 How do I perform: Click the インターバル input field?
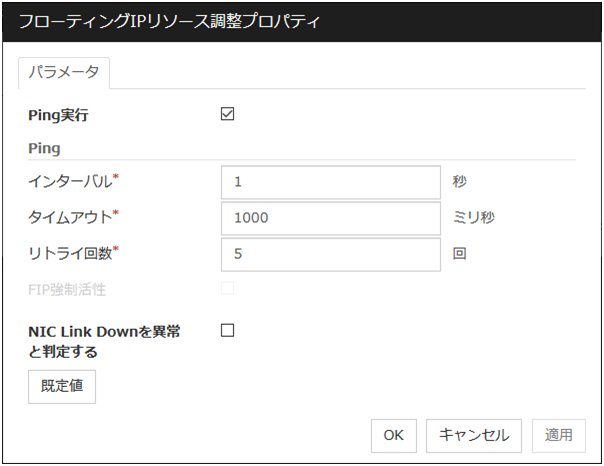pyautogui.click(x=330, y=183)
